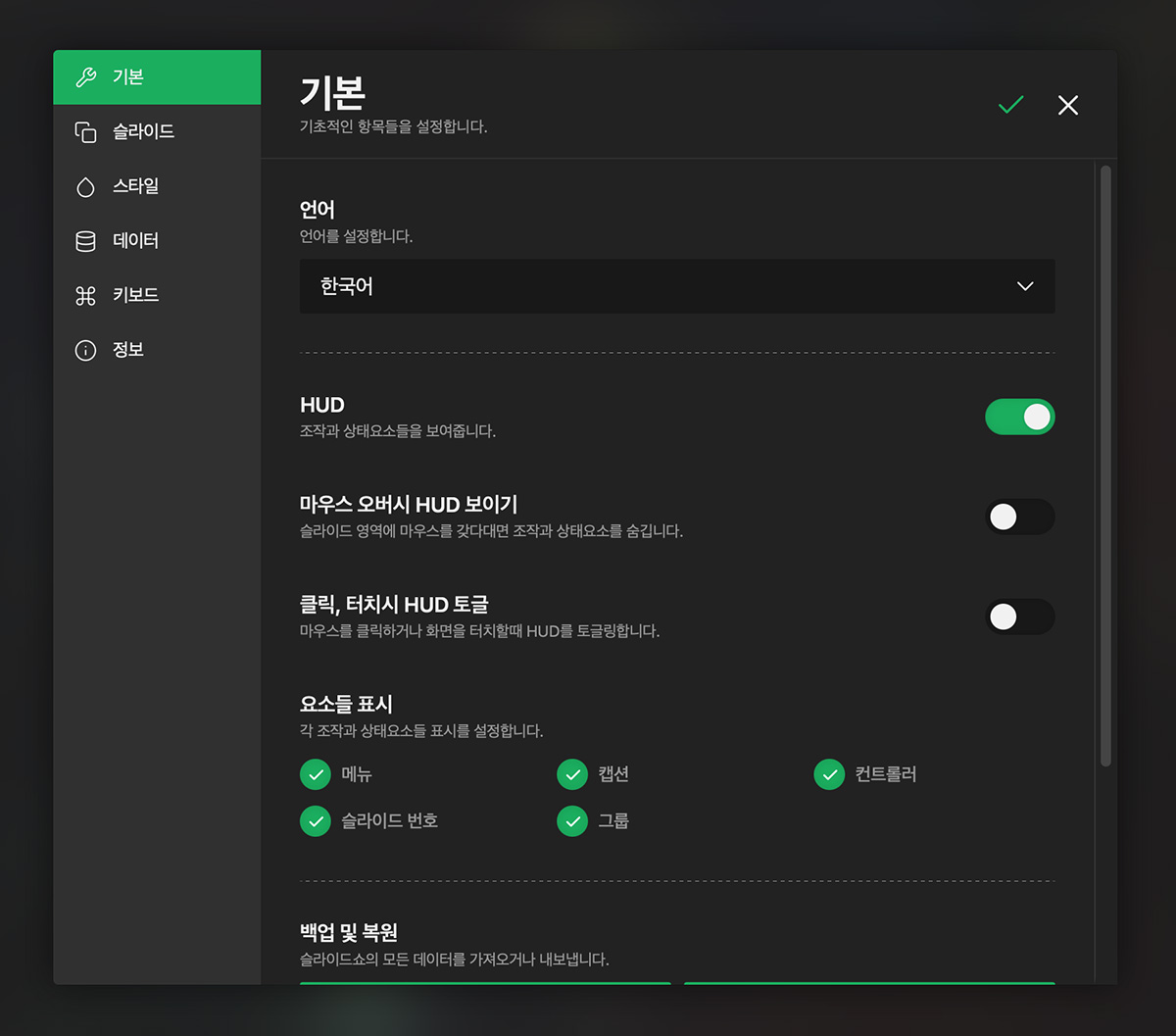The height and width of the screenshot is (1036, 1176).
Task: Click the vertical scrollbar in settings panel
Action: [x=1105, y=466]
